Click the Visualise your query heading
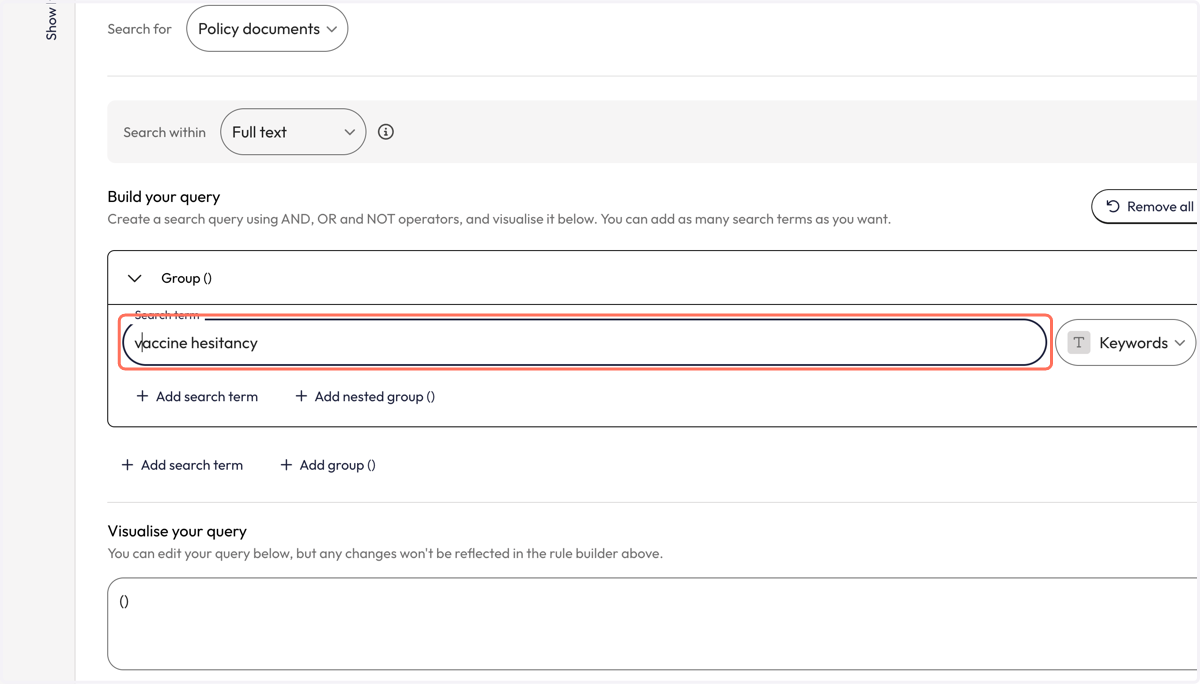This screenshot has width=1200, height=684. point(177,531)
